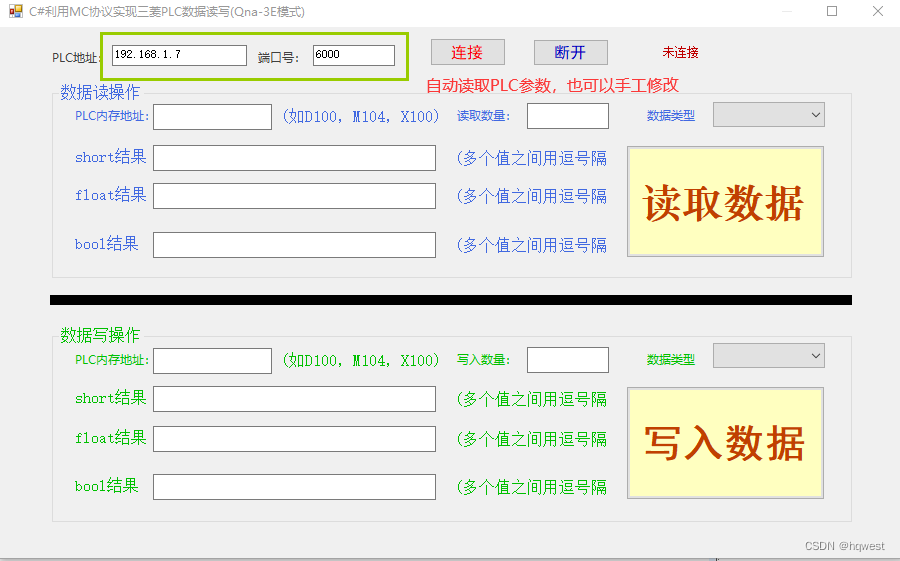Click the 断开 disconnect button

coord(571,52)
